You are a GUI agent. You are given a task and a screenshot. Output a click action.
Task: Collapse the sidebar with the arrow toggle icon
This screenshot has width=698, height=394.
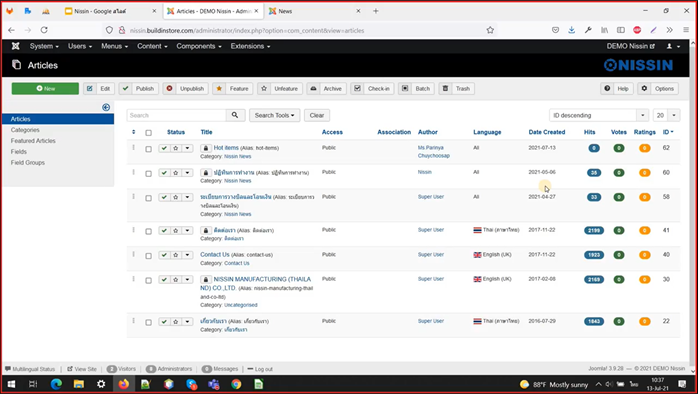point(106,107)
